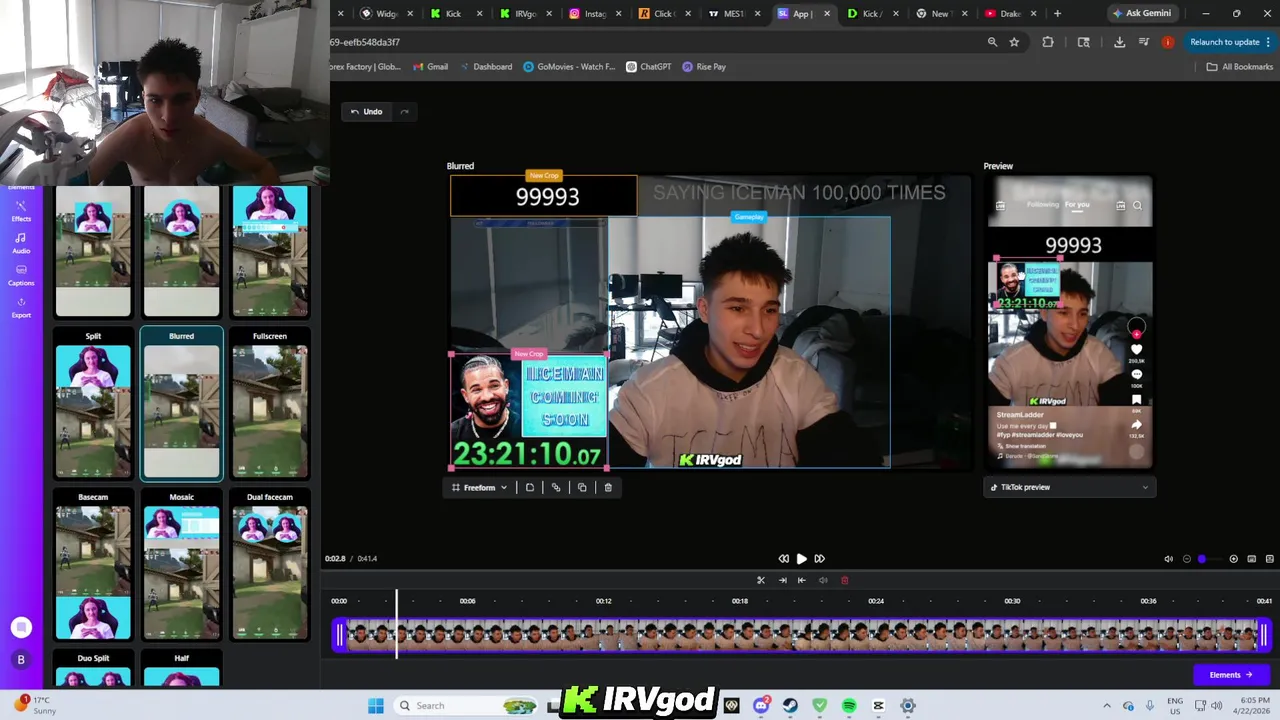Bookmark this page with star icon
Screen dimensions: 1280x720
point(1014,42)
